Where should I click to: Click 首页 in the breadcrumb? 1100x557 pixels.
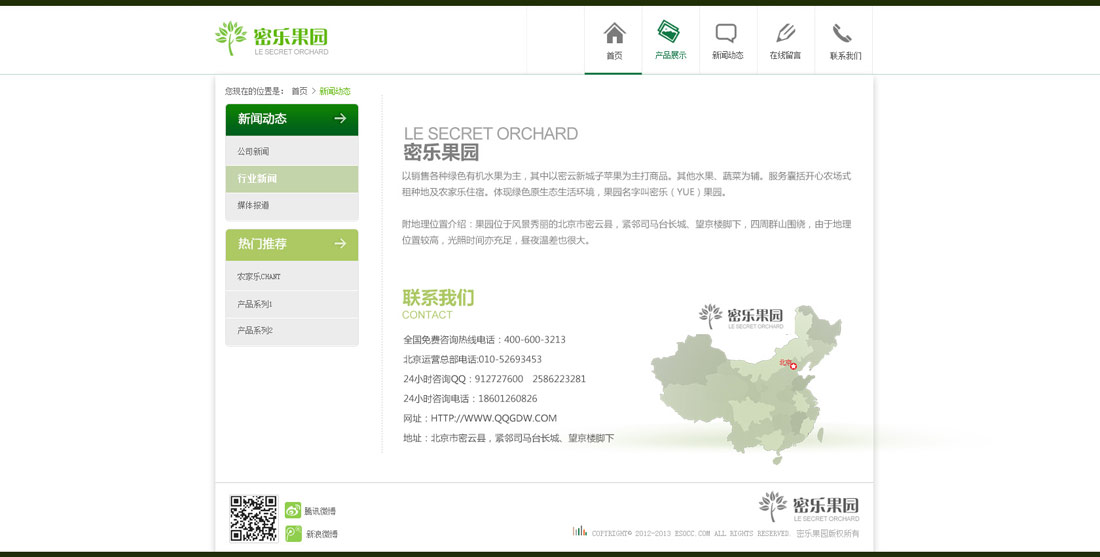tap(300, 91)
